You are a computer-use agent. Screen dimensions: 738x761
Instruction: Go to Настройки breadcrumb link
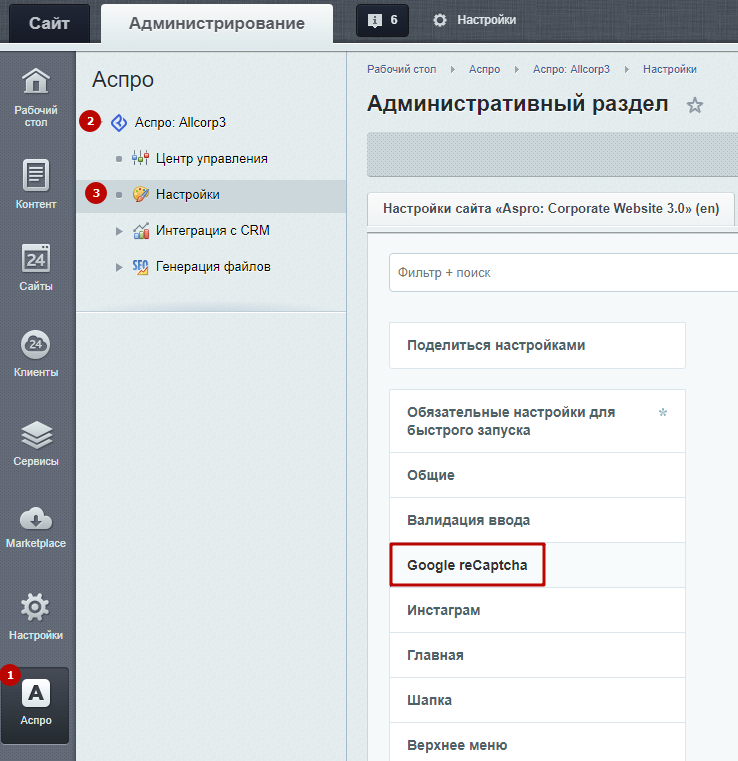(x=670, y=69)
